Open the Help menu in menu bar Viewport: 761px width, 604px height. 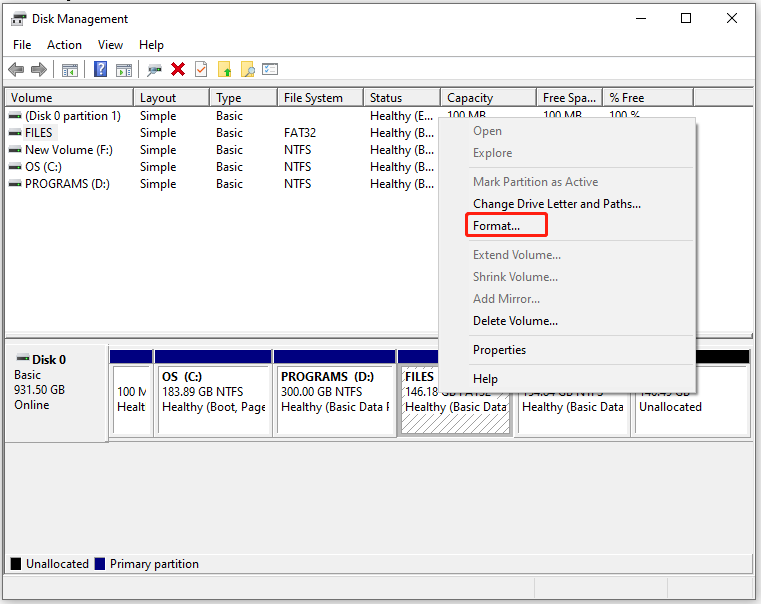coord(151,45)
